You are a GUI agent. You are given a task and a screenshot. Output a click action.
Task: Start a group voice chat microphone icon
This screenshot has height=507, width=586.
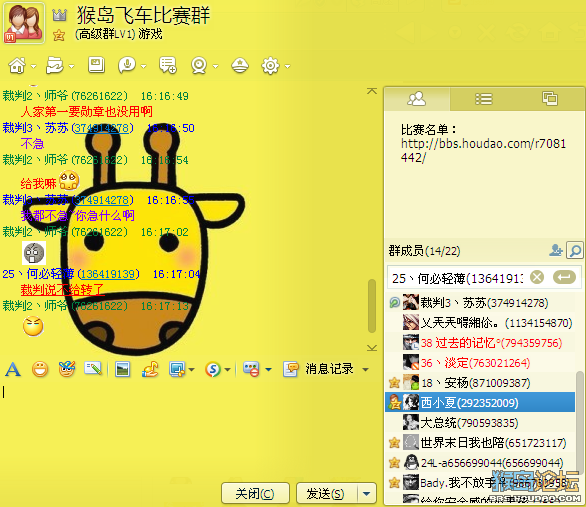pos(127,66)
